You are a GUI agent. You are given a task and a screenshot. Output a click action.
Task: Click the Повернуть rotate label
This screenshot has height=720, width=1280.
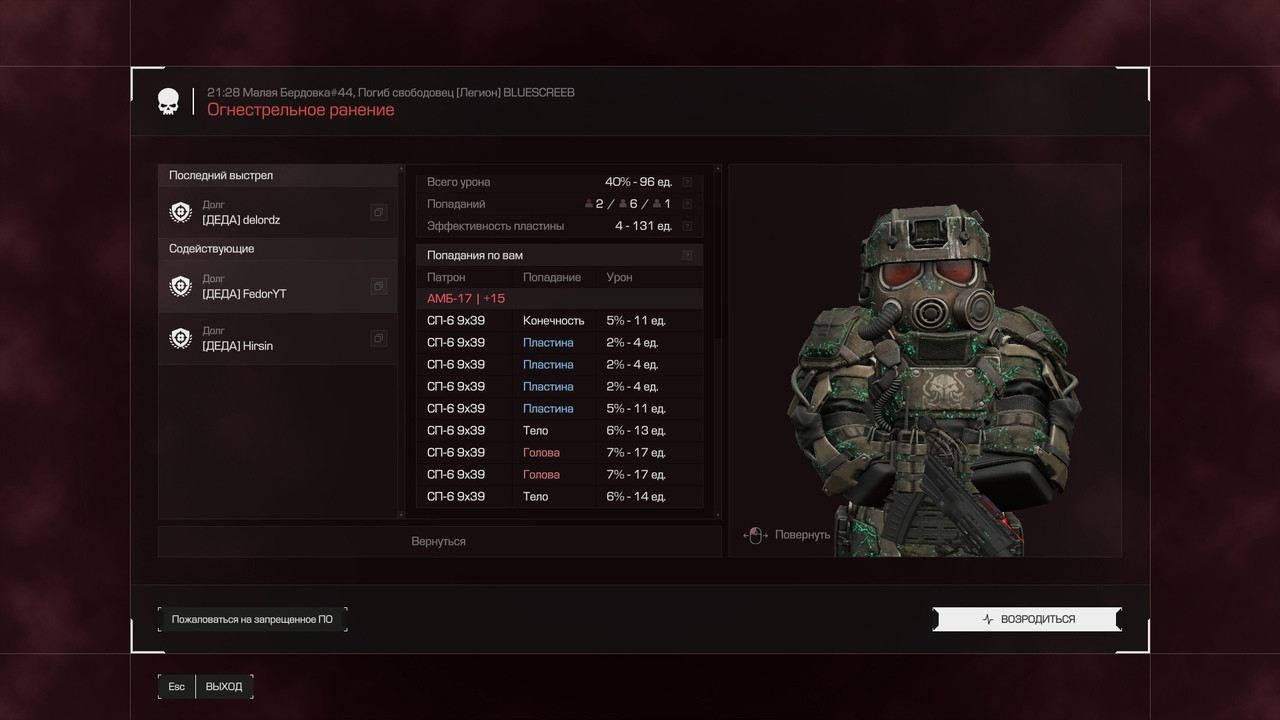point(803,535)
